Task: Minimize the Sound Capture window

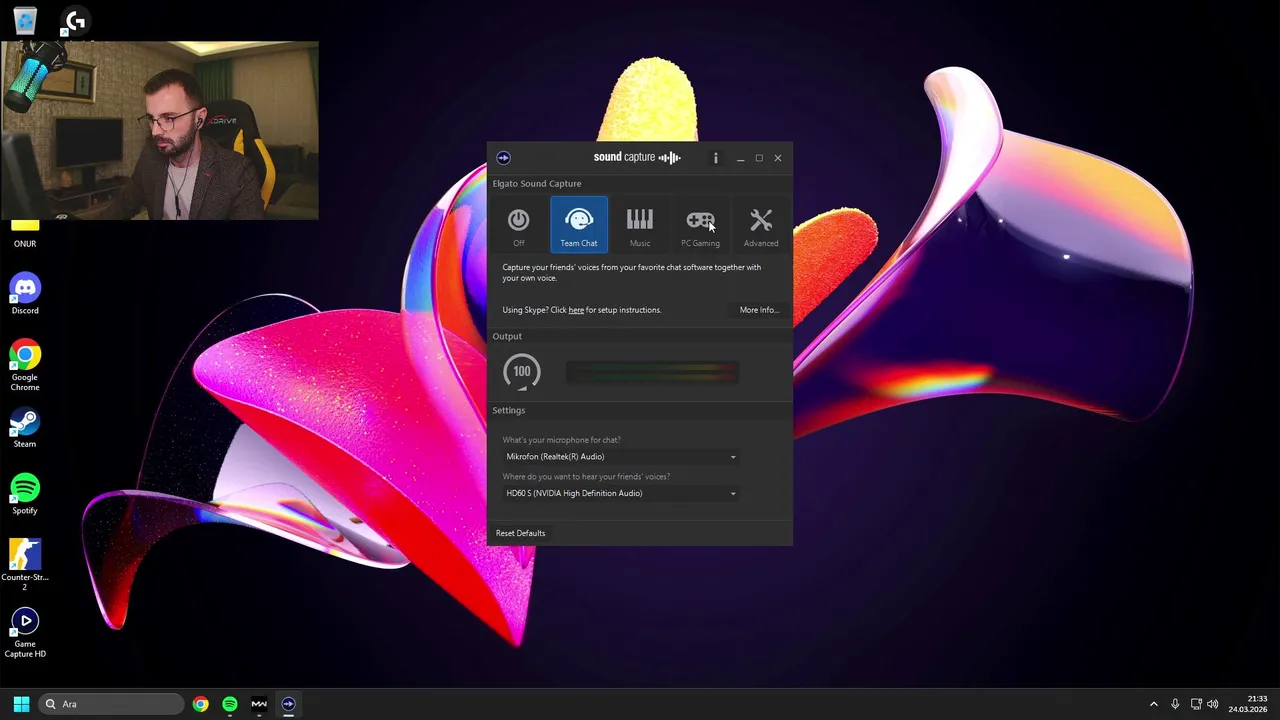Action: (x=740, y=158)
